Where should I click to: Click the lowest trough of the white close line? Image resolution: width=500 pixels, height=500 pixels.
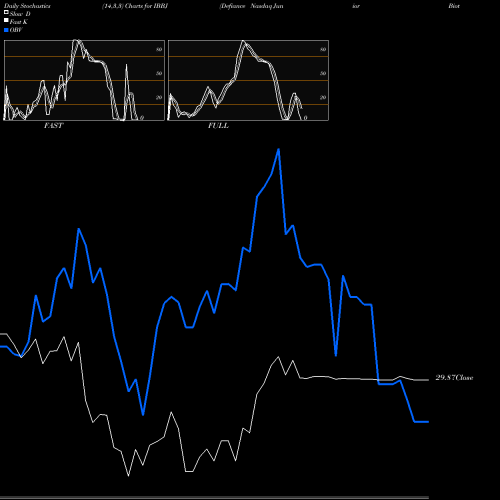[129, 475]
